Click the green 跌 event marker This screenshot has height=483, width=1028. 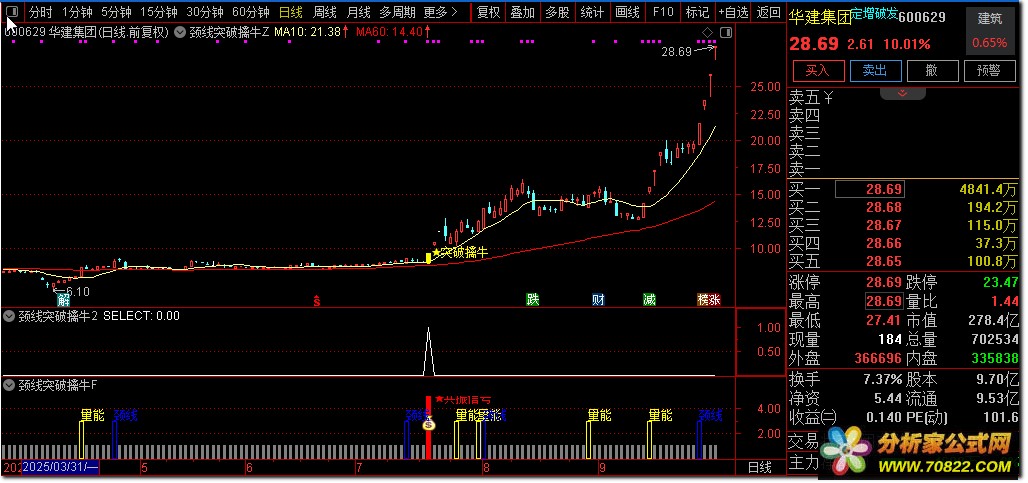coord(532,300)
